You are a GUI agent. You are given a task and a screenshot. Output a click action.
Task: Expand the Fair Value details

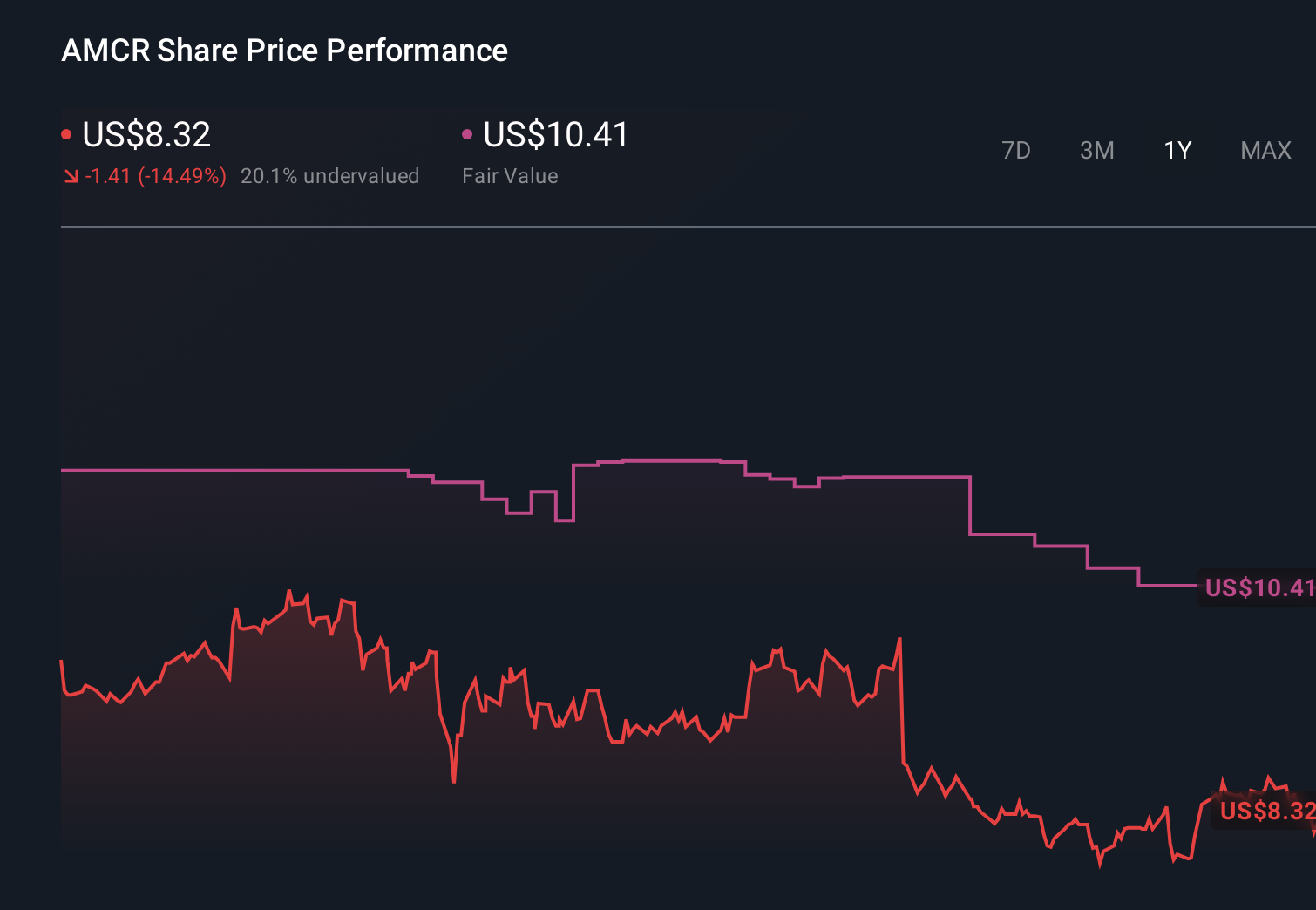tap(510, 175)
